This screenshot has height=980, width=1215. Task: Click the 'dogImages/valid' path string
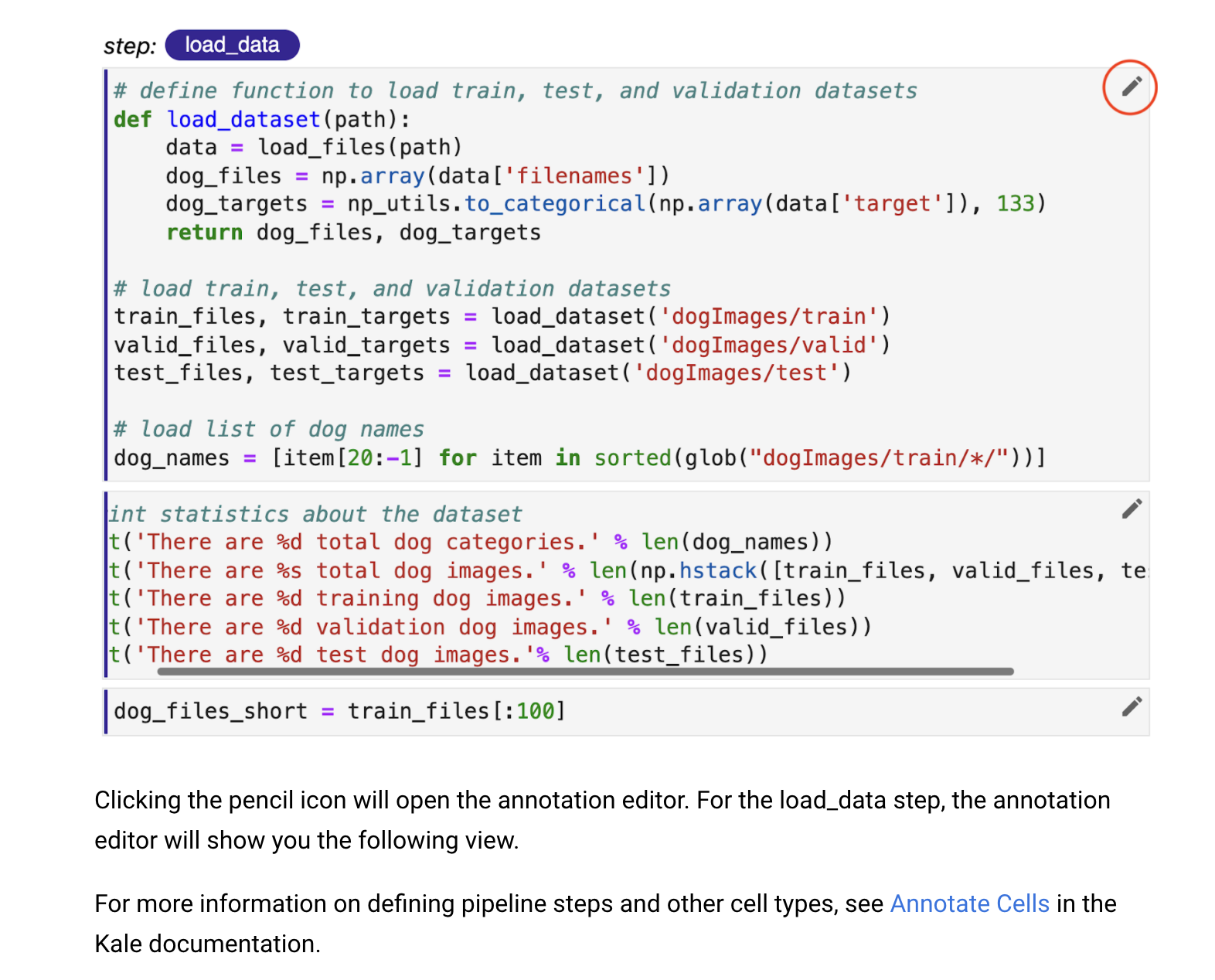(x=768, y=345)
